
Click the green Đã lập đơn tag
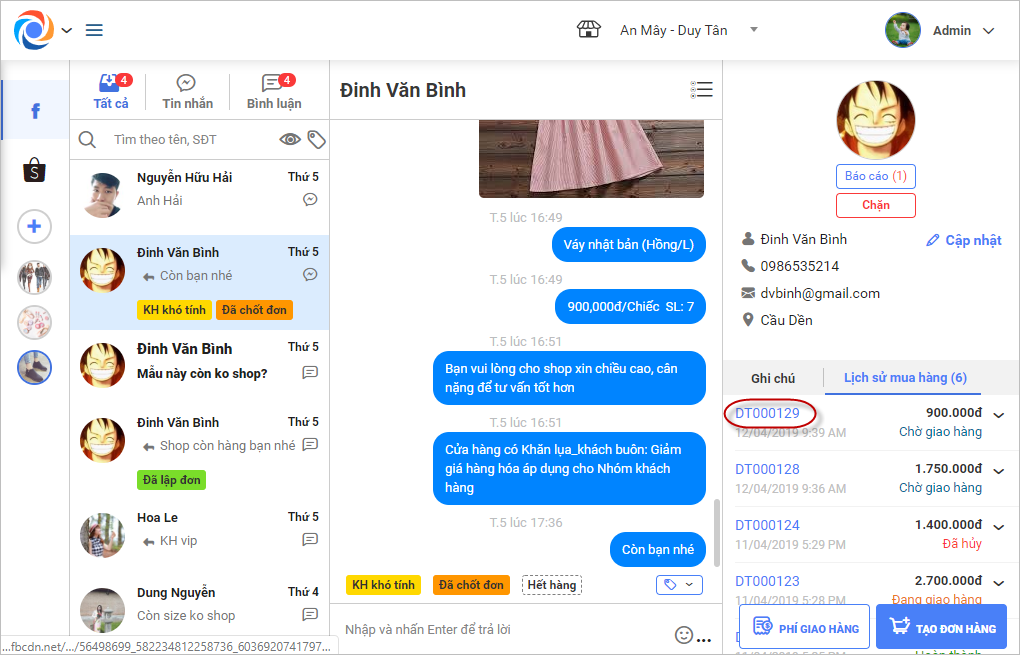coord(172,480)
